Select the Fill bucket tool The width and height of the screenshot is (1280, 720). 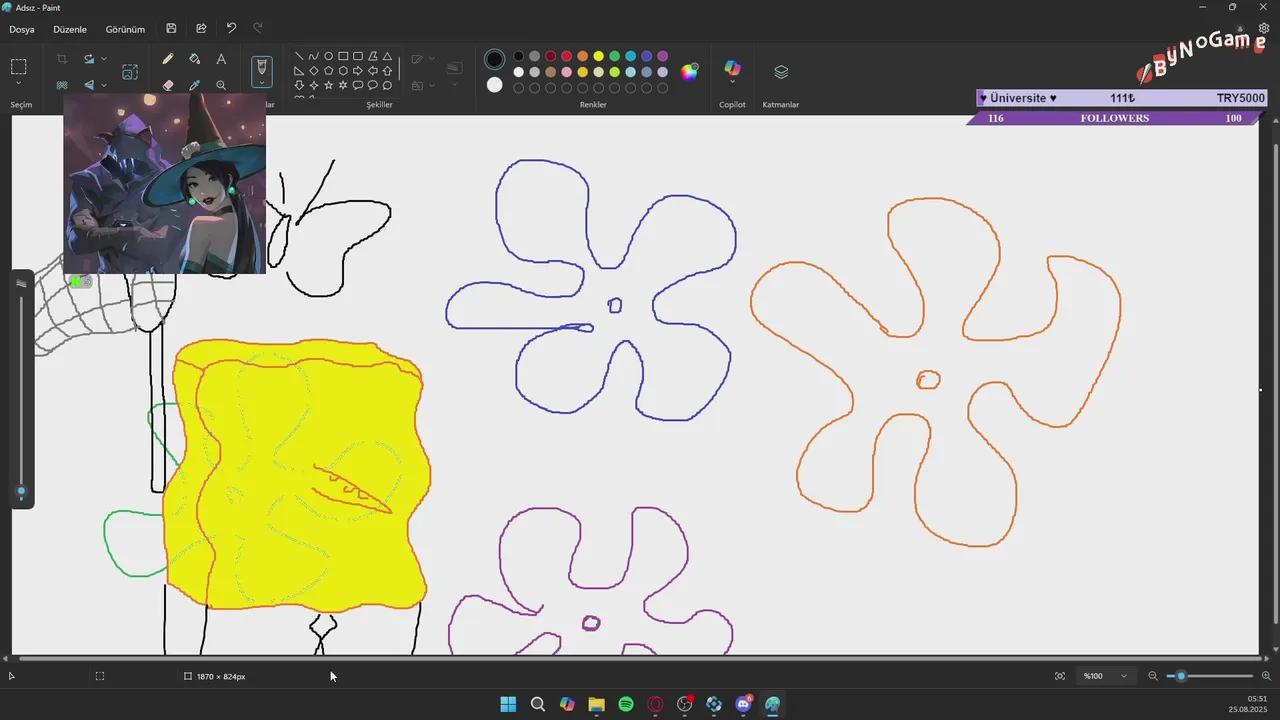pyautogui.click(x=195, y=59)
